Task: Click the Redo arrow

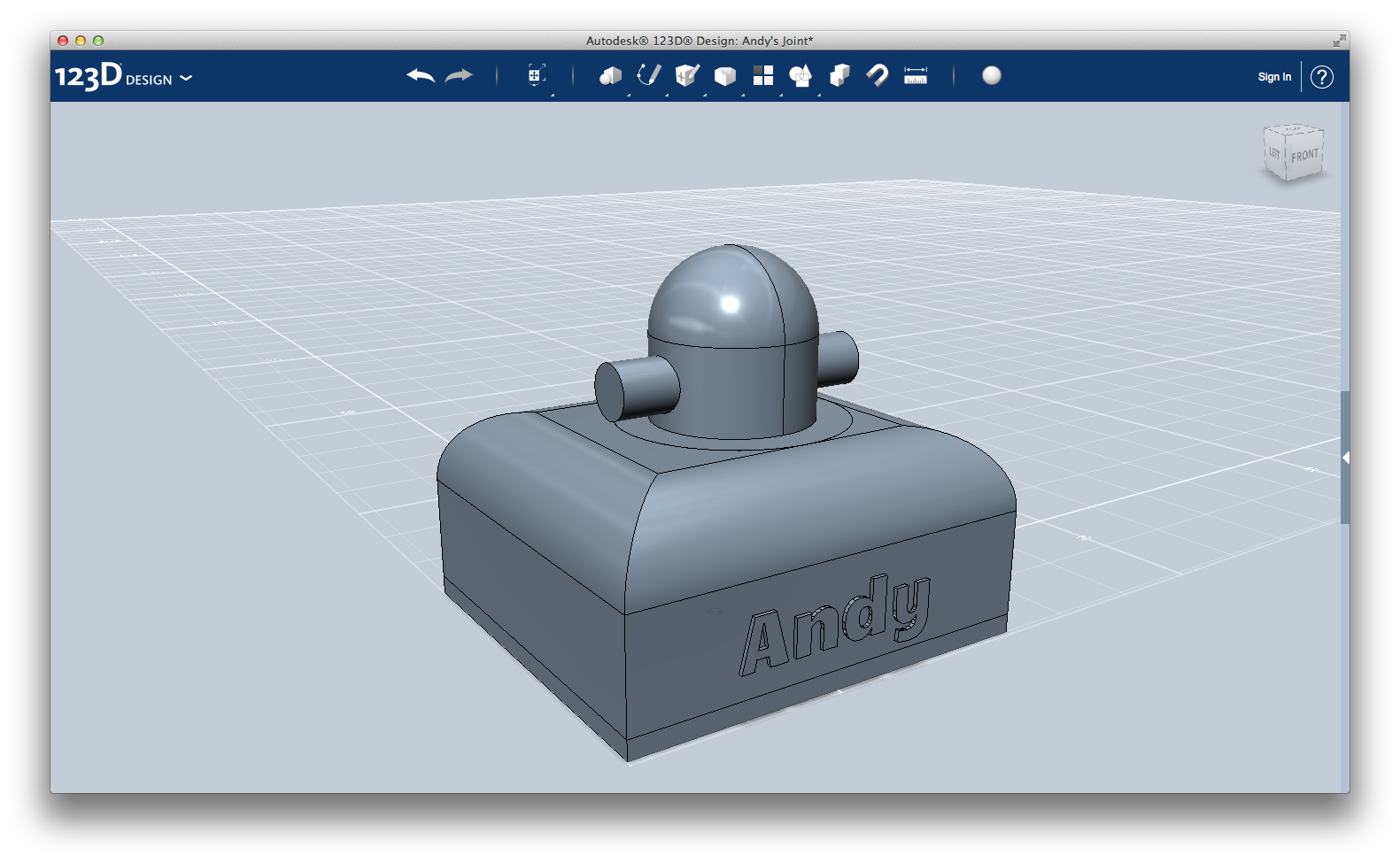Action: (459, 76)
